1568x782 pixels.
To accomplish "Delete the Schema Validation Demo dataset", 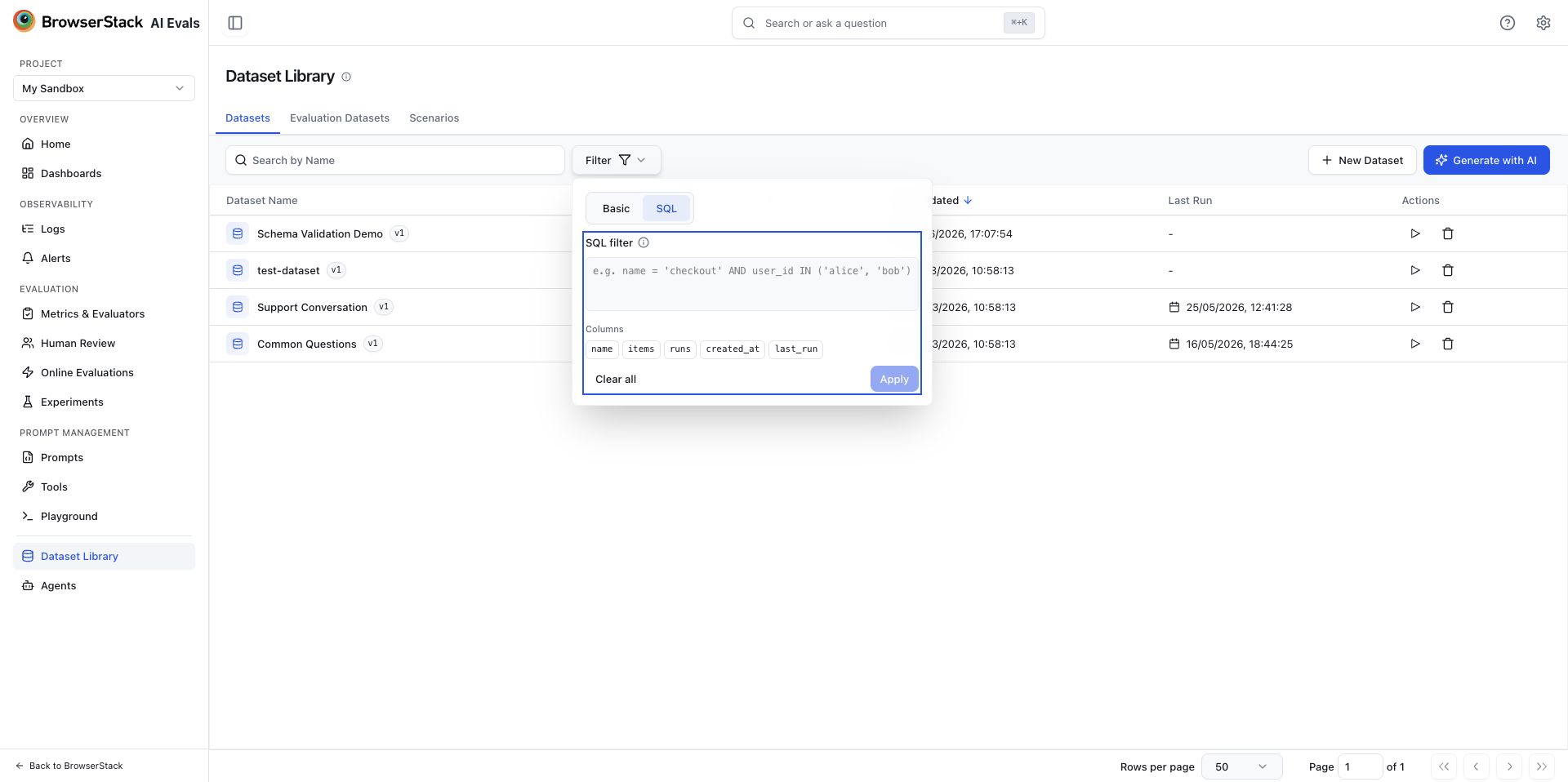I will (x=1448, y=233).
